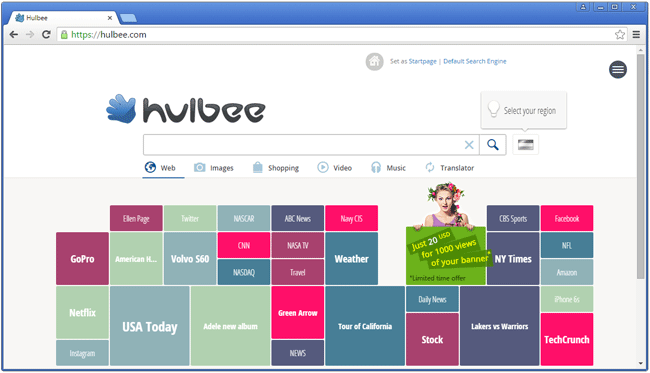Clear the search box with X
The width and height of the screenshot is (650, 373).
(x=469, y=145)
